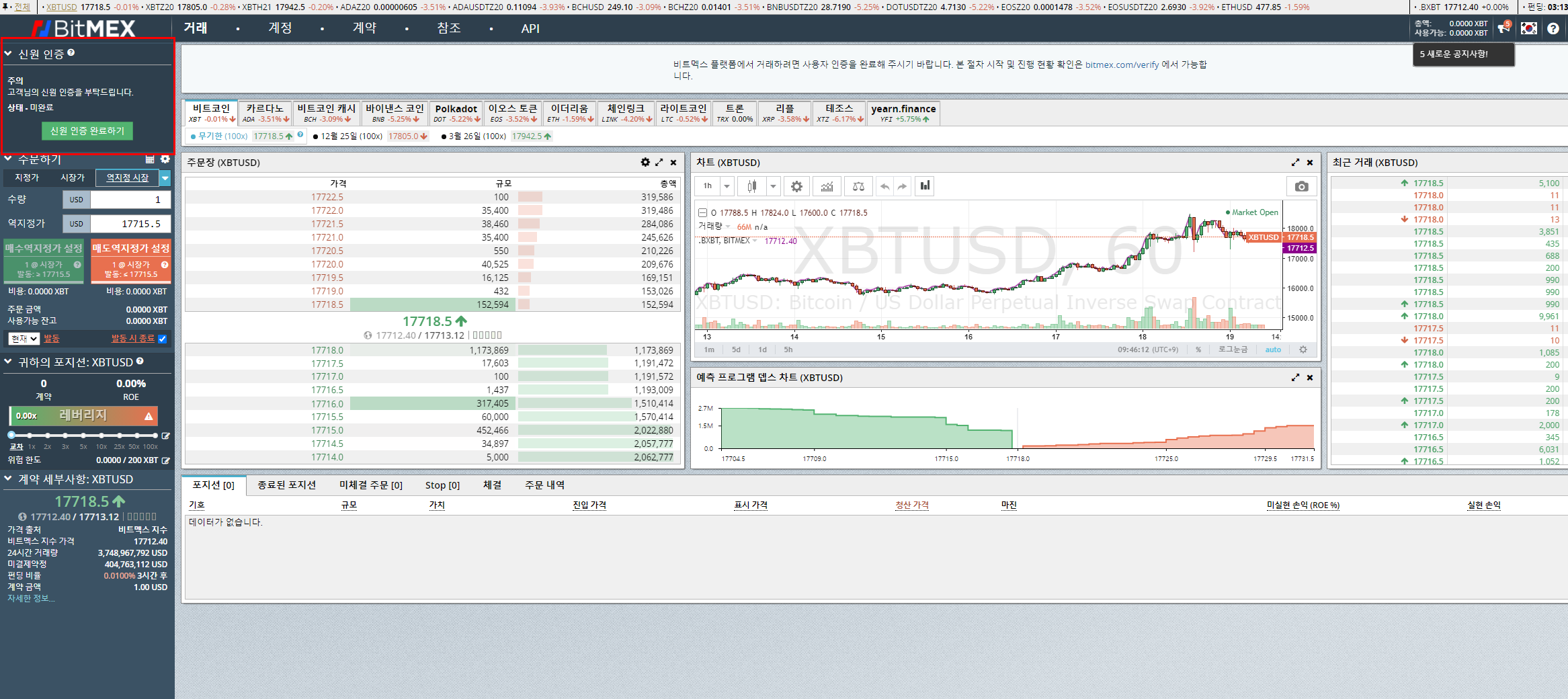Set leverage slider to 100x
1568x699 pixels.
(x=155, y=436)
